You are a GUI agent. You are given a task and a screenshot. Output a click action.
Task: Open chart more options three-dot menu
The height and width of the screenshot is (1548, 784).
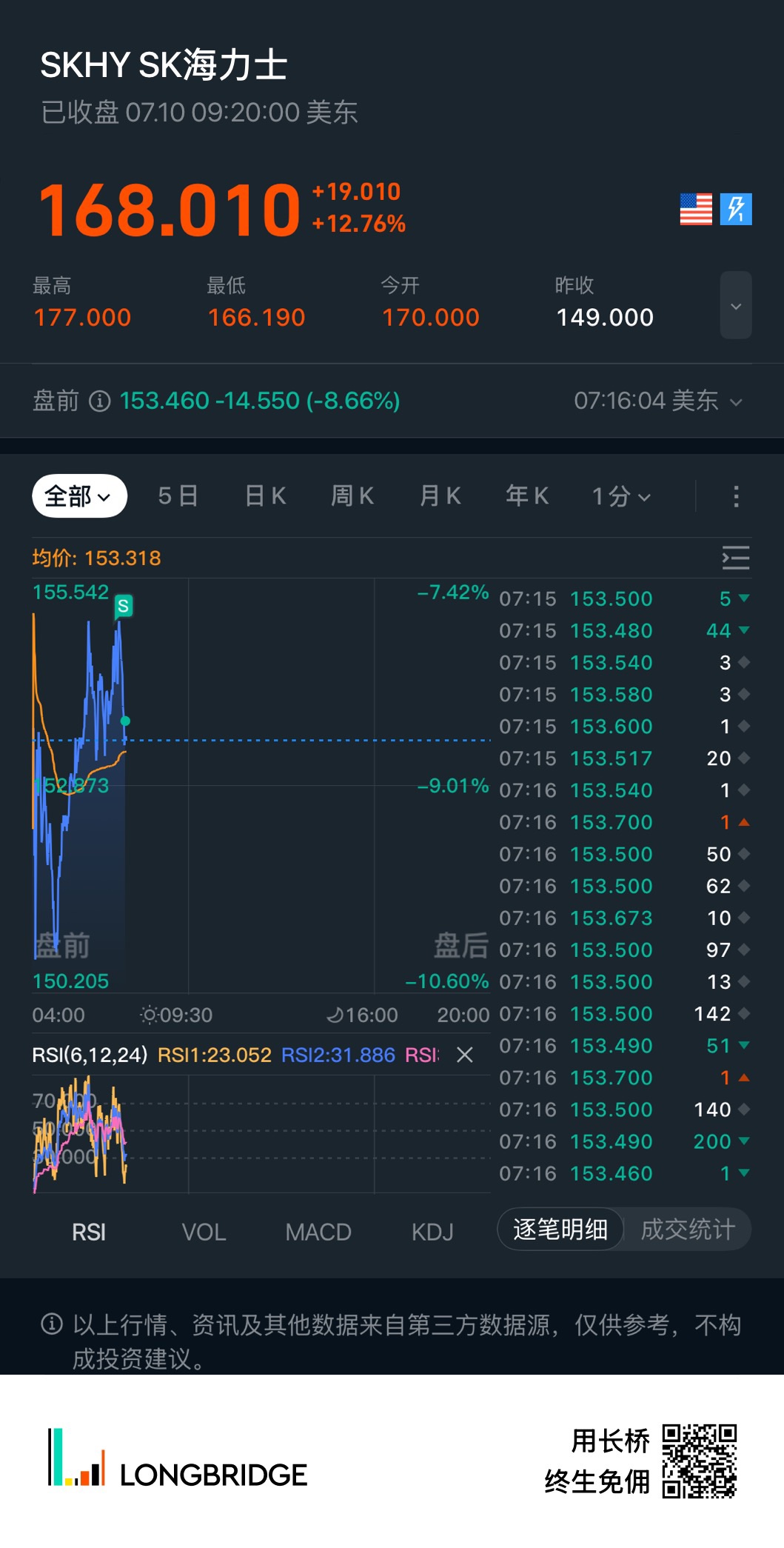click(x=736, y=496)
